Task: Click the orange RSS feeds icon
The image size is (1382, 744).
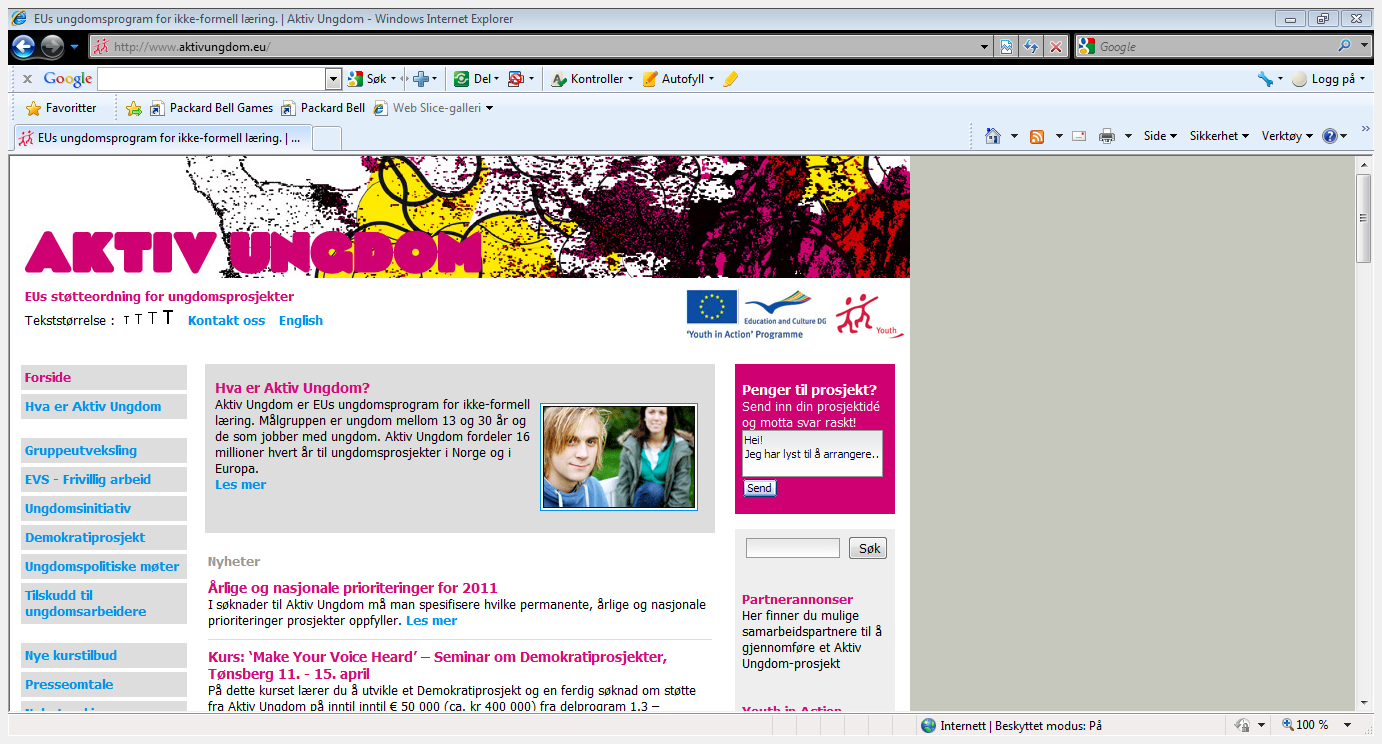Action: pos(1037,136)
